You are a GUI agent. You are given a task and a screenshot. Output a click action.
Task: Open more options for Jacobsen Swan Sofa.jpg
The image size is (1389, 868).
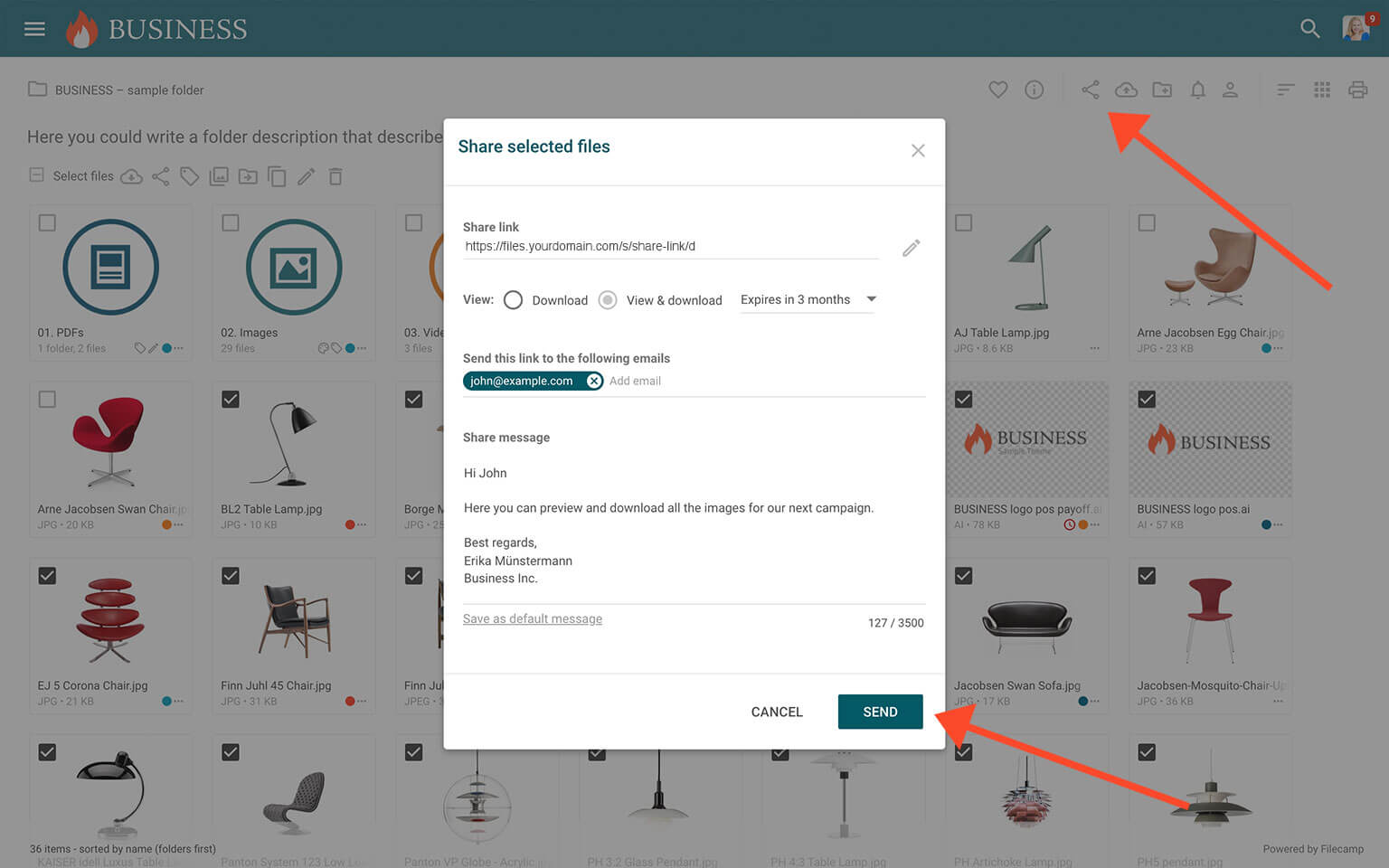pos(1095,701)
